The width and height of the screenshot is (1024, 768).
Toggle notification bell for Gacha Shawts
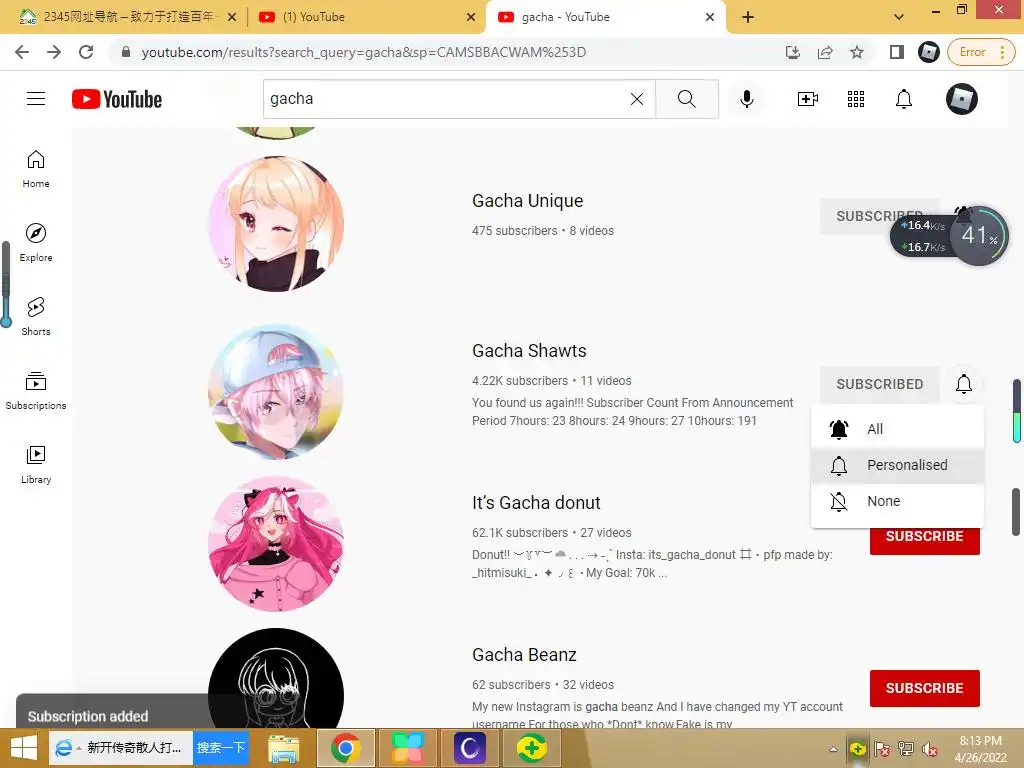point(963,384)
